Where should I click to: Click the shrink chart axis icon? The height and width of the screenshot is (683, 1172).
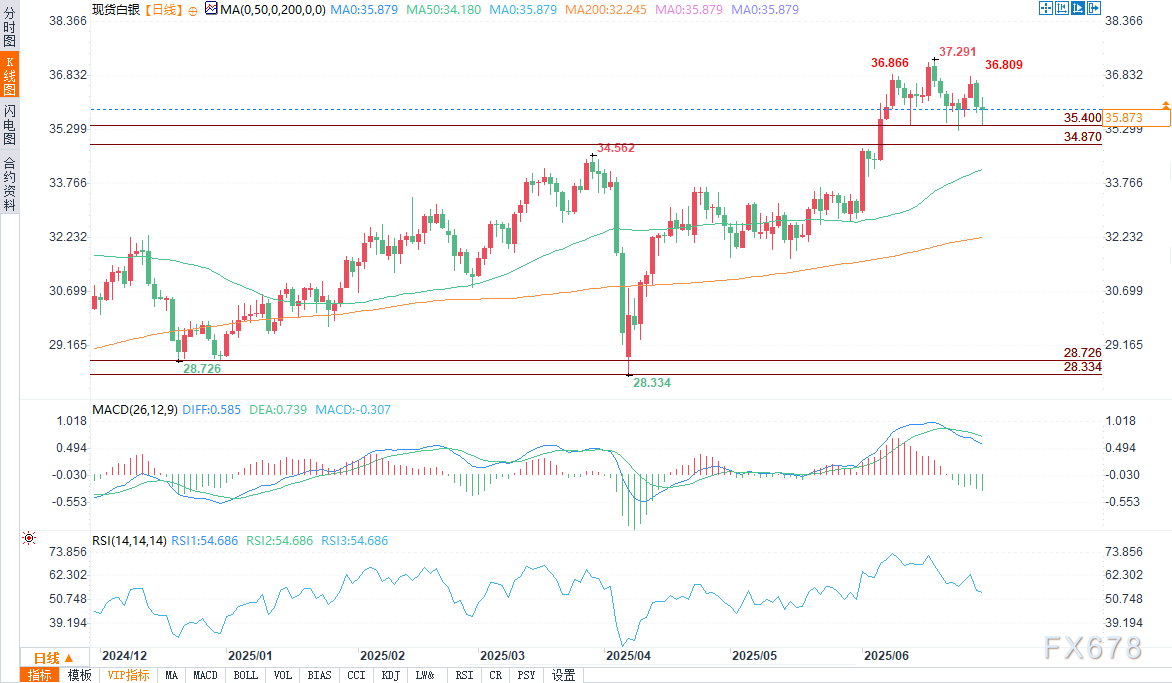tap(1061, 8)
